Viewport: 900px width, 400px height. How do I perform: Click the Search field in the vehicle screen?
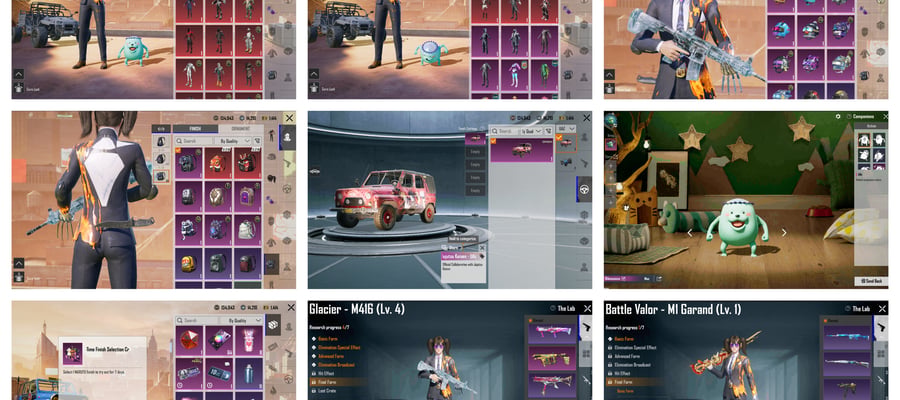(503, 131)
